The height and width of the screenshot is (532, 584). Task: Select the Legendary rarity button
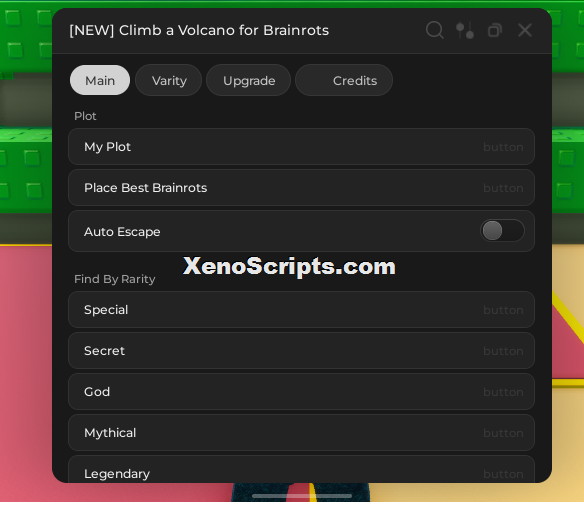click(x=301, y=469)
